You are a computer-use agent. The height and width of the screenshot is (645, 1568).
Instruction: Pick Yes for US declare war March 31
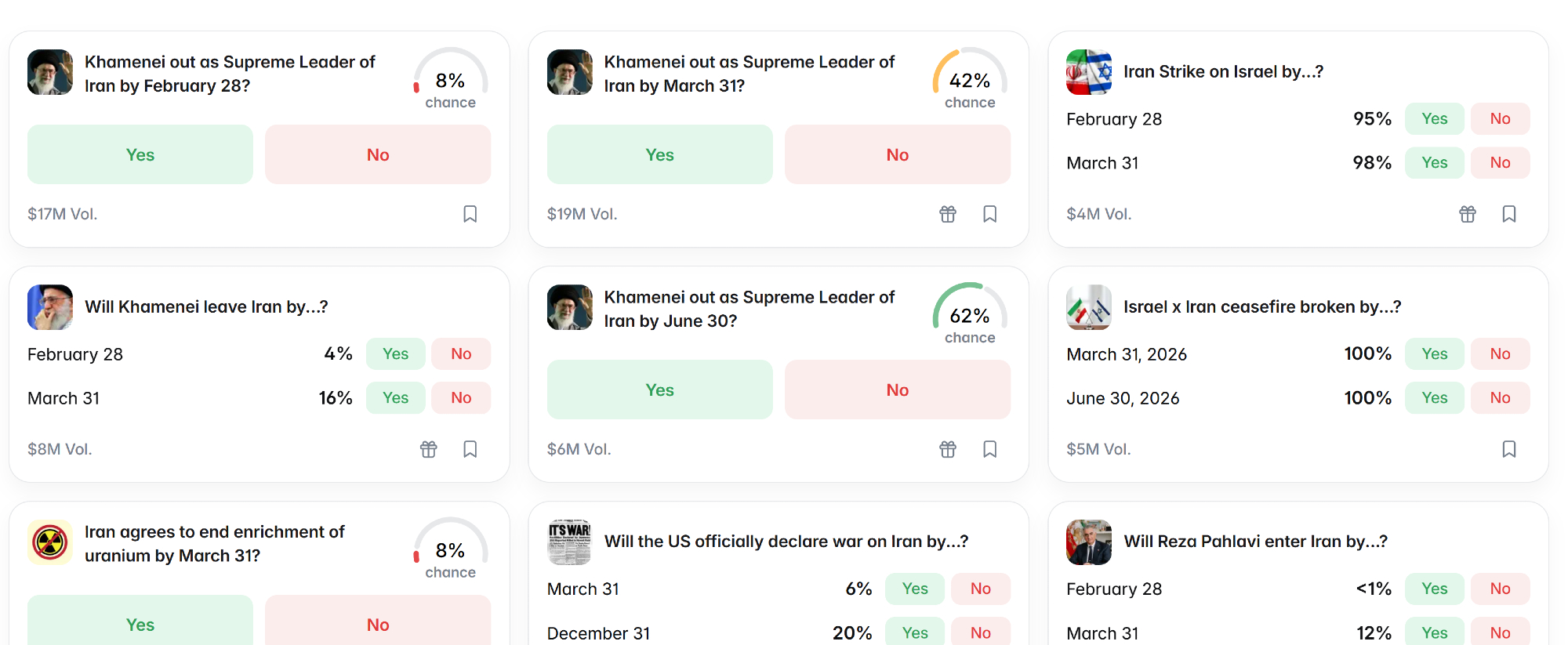914,589
